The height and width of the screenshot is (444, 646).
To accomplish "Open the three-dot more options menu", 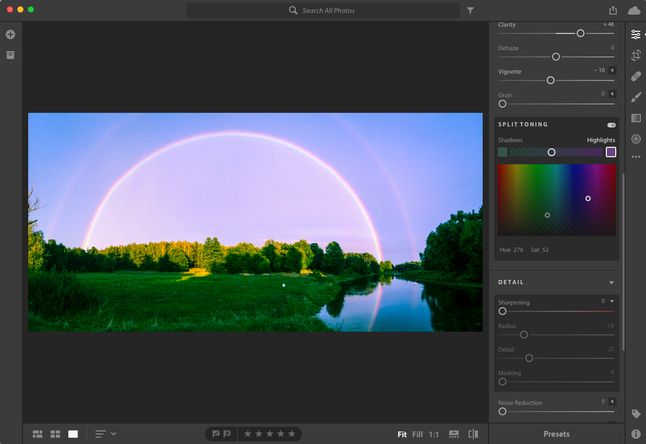I will (x=636, y=157).
